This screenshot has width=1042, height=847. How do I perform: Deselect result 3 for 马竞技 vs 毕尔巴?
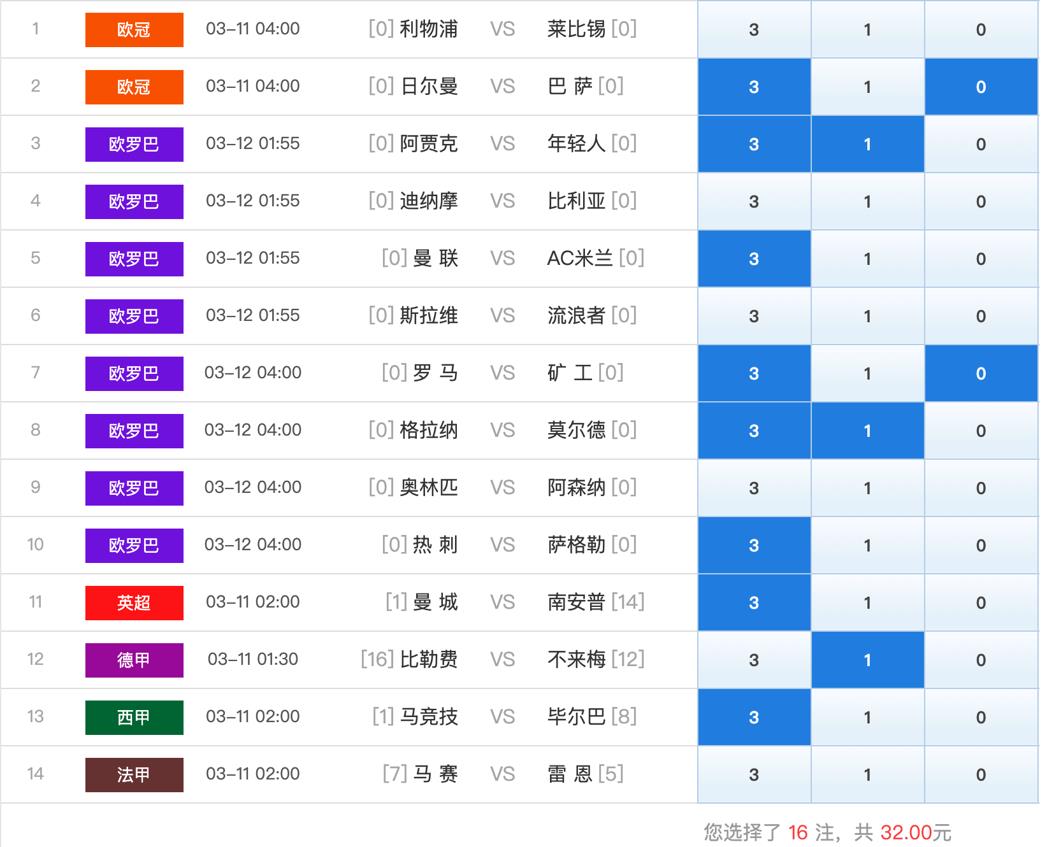coord(754,717)
